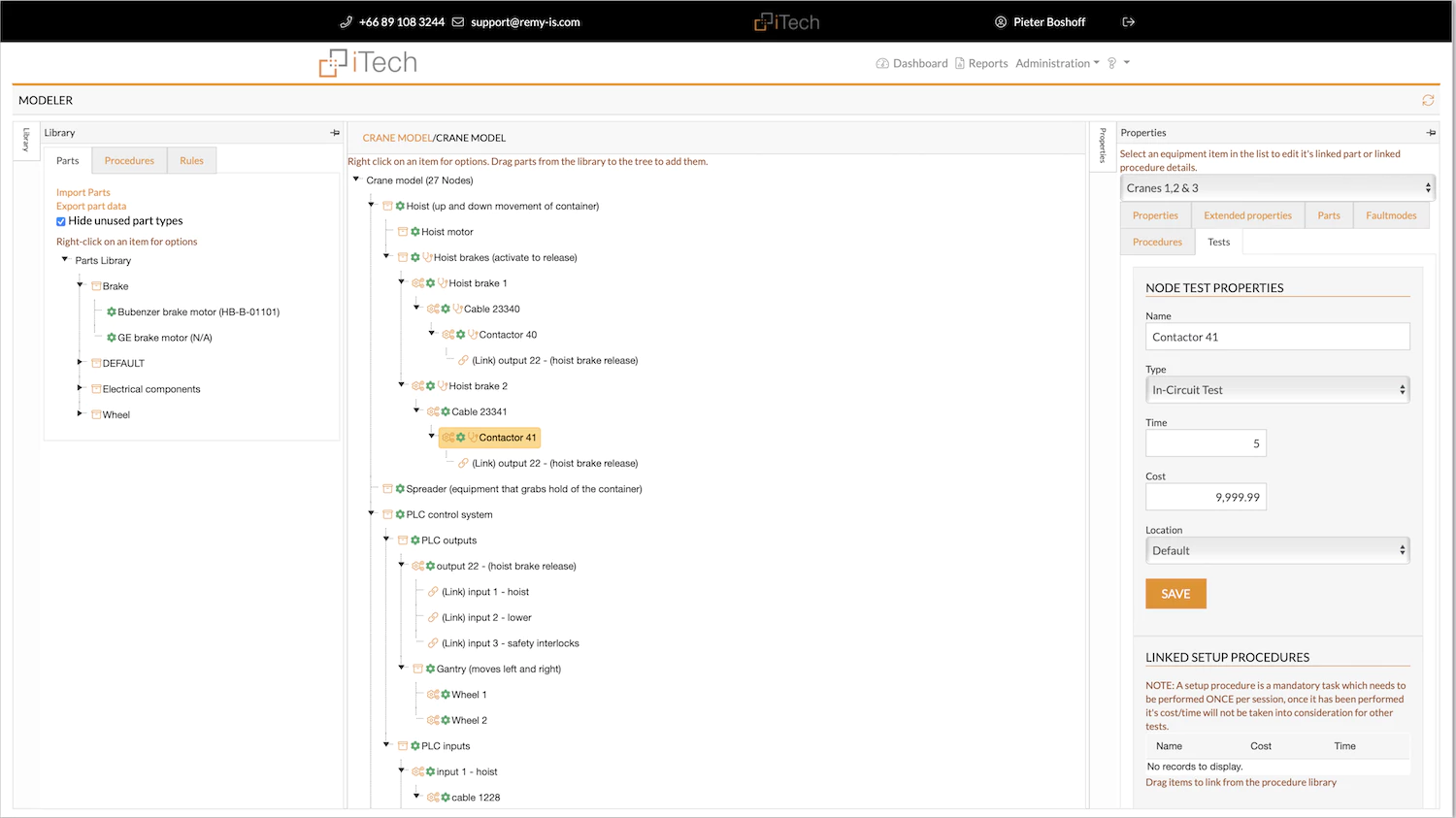Open the help question-mark icon in top navigation
The height and width of the screenshot is (818, 1456).
(x=1112, y=63)
